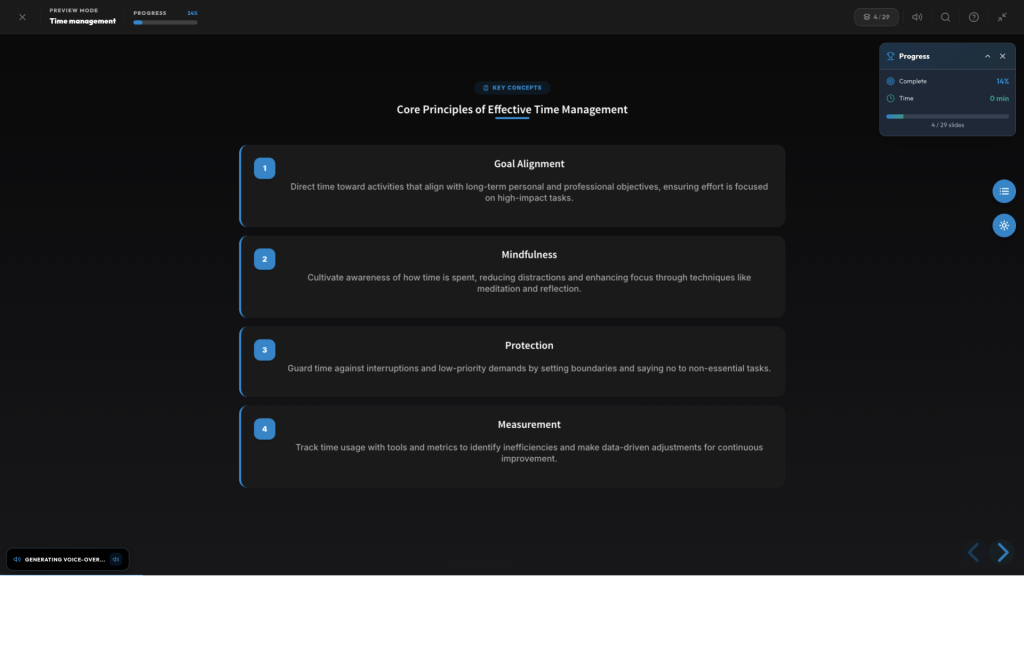1024x657 pixels.
Task: Exit fullscreen using the collapse arrows icon
Action: click(x=1001, y=17)
